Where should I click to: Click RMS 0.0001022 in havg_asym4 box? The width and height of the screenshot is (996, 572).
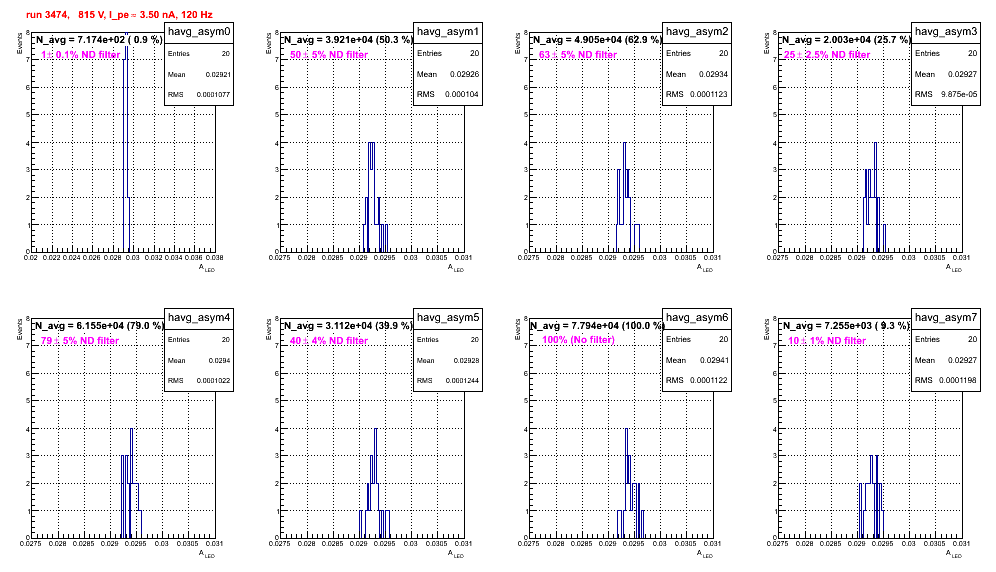point(199,381)
